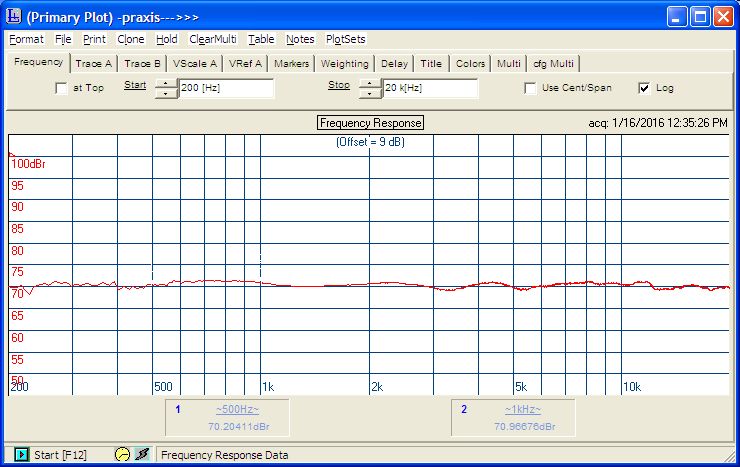
Task: Click the Stop frequency field showing 20 k[Hz]
Action: point(430,88)
